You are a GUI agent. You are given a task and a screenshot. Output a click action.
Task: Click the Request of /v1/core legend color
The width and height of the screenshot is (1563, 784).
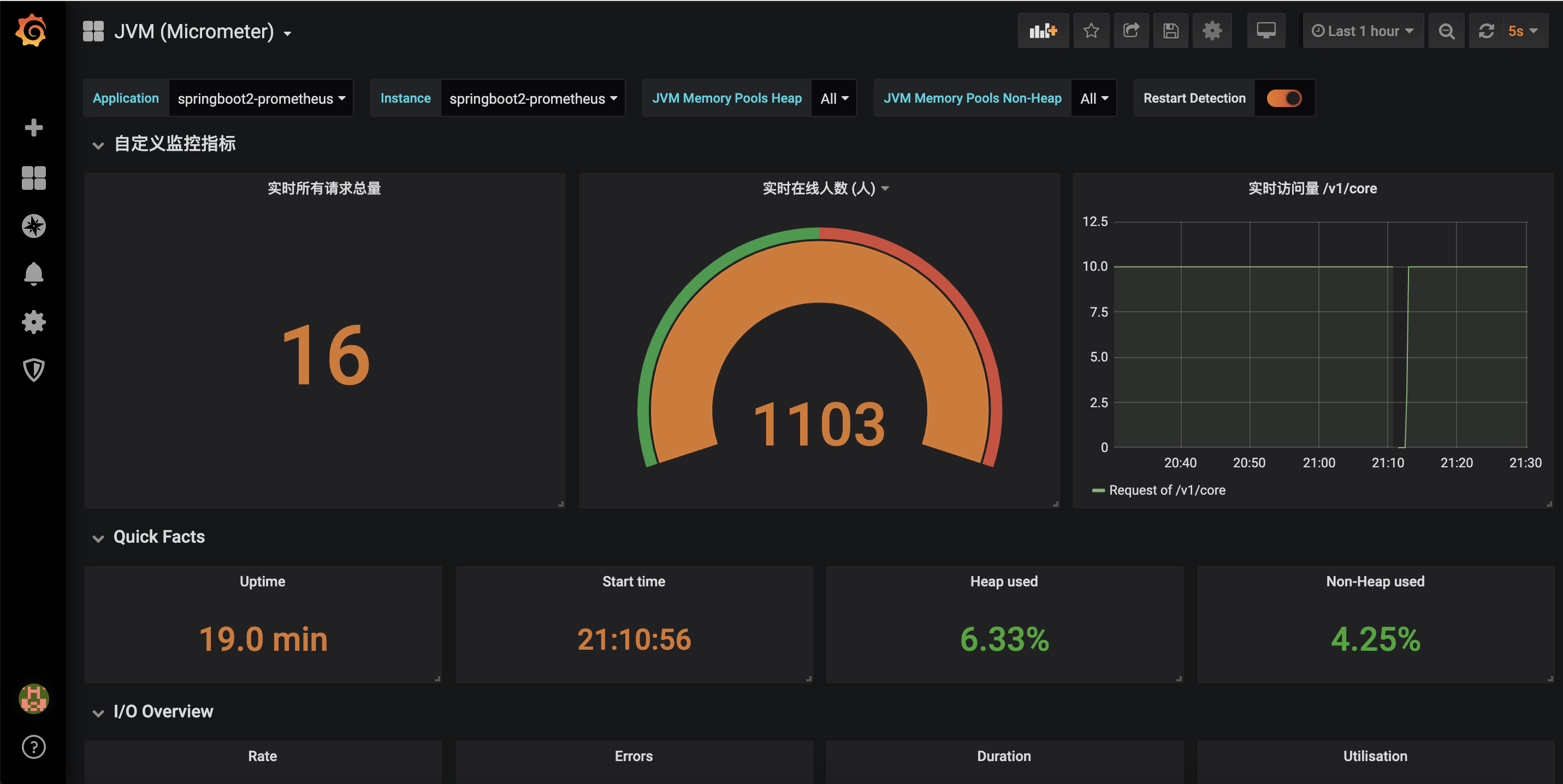click(x=1098, y=490)
